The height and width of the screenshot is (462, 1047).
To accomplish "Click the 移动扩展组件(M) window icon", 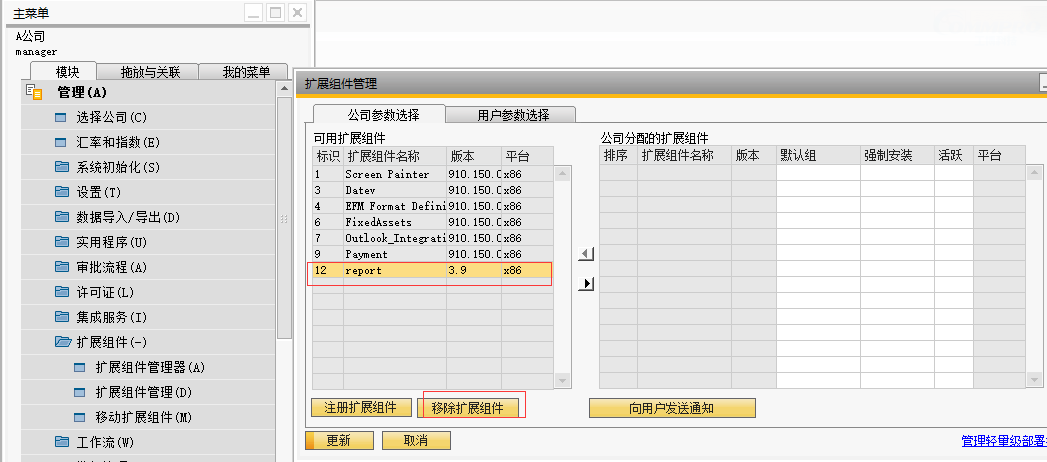I will [79, 417].
